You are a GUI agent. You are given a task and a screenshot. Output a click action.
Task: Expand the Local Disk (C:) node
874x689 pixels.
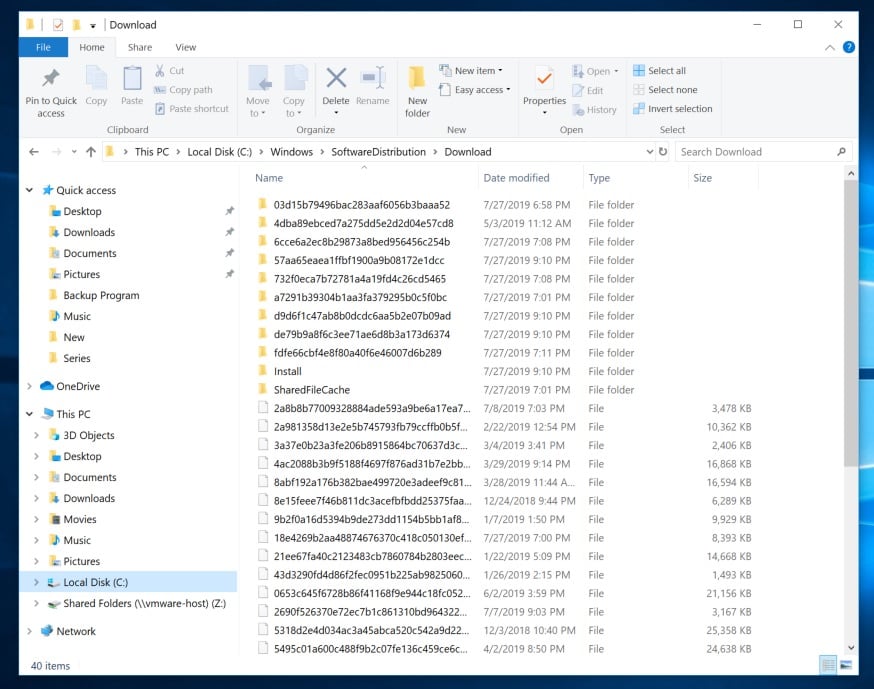pyautogui.click(x=37, y=582)
